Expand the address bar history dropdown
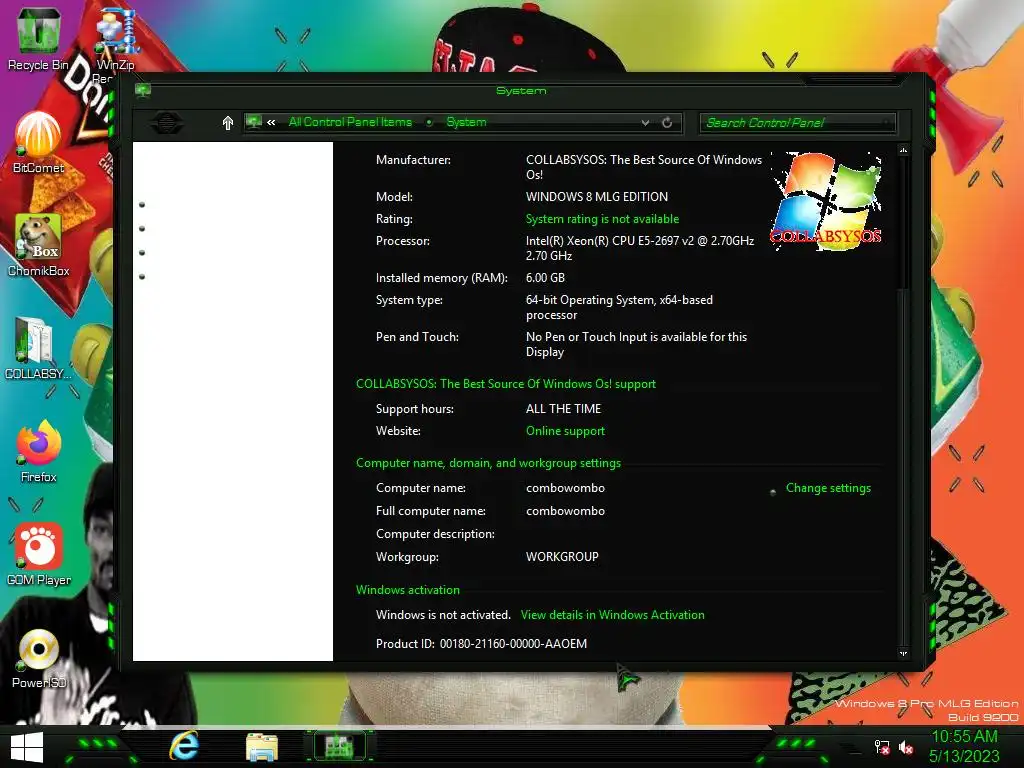The width and height of the screenshot is (1024, 768). pos(645,123)
